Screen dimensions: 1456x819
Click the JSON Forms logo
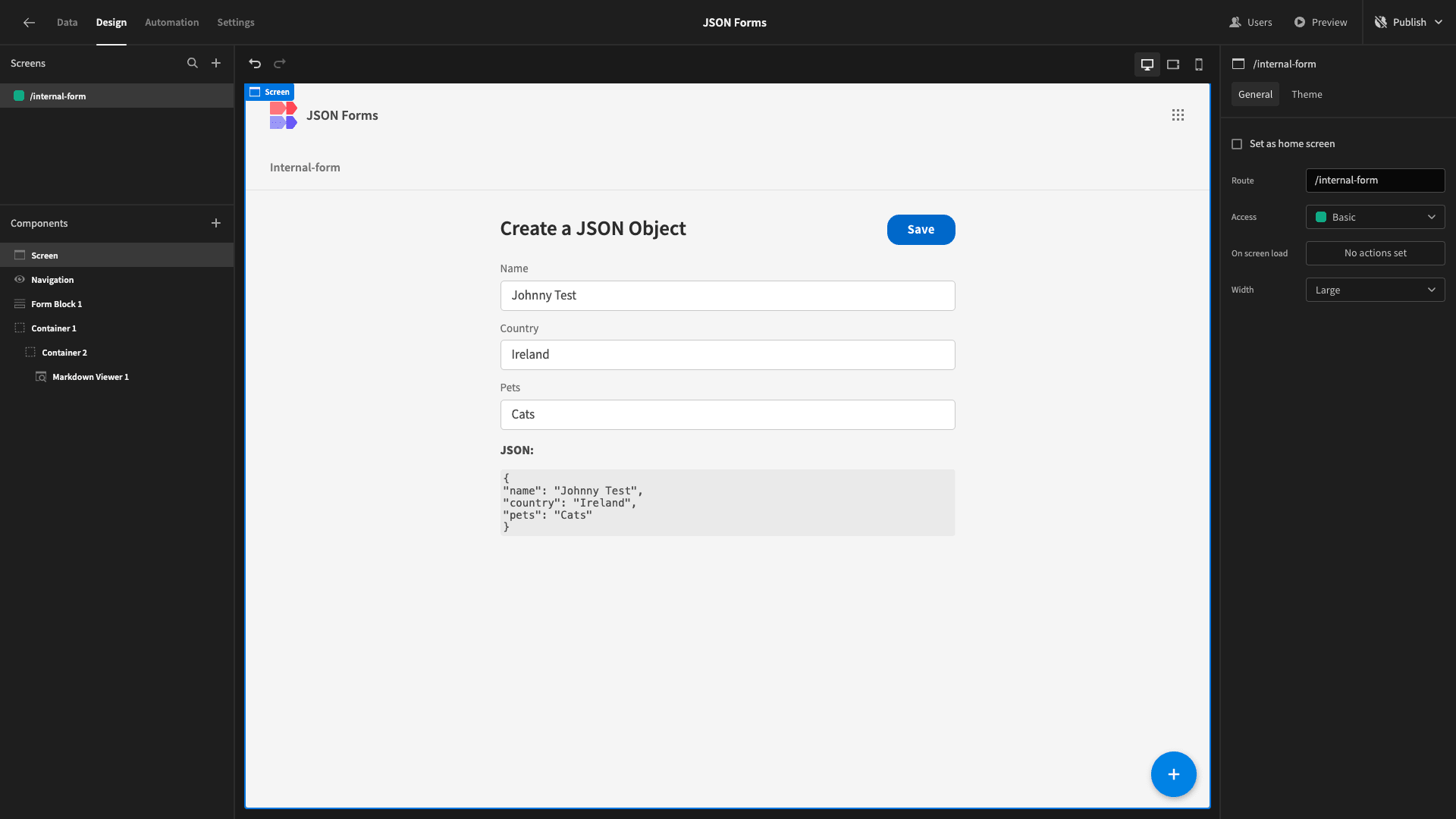[x=283, y=115]
